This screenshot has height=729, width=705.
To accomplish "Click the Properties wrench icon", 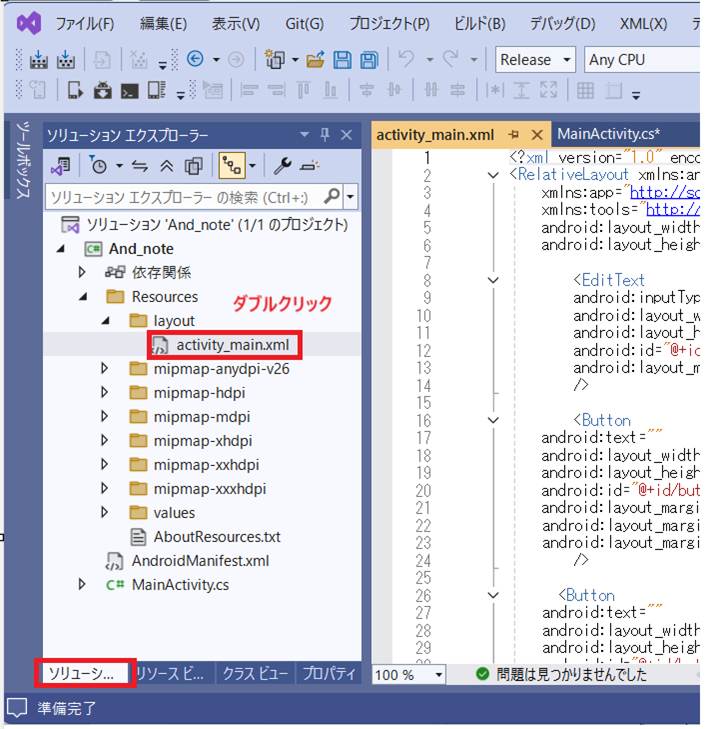I will pos(282,165).
